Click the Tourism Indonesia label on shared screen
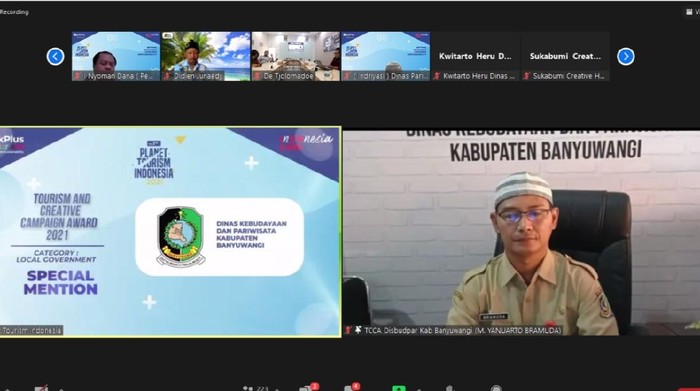This screenshot has width=700, height=391. [x=31, y=331]
